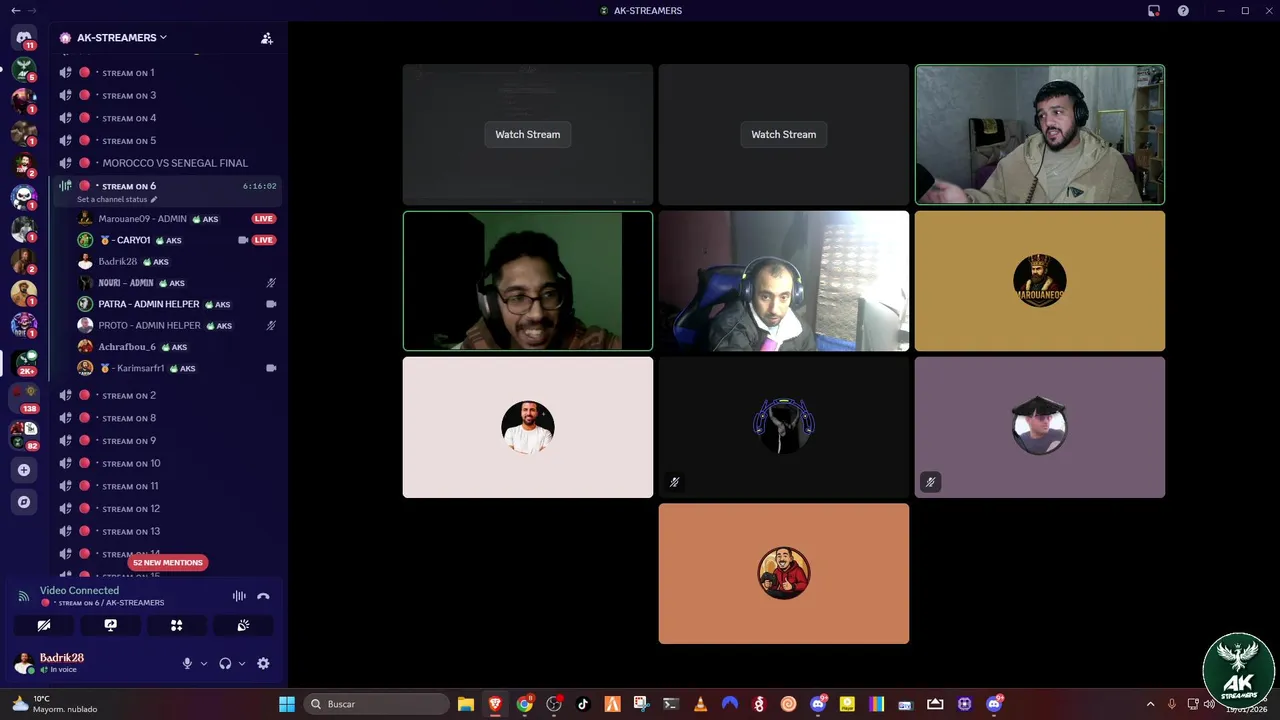Click LIVE badge next to Marouane09
Screen dimensions: 1280x720
click(x=264, y=219)
